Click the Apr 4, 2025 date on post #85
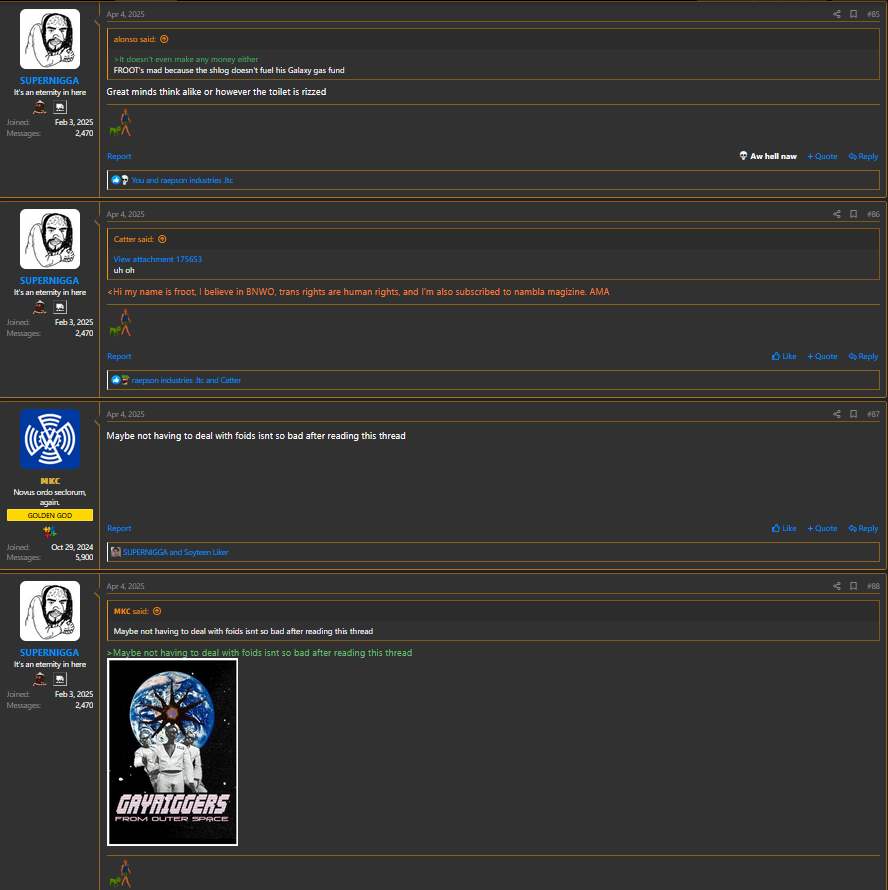Viewport: 888px width, 890px height. (x=125, y=14)
